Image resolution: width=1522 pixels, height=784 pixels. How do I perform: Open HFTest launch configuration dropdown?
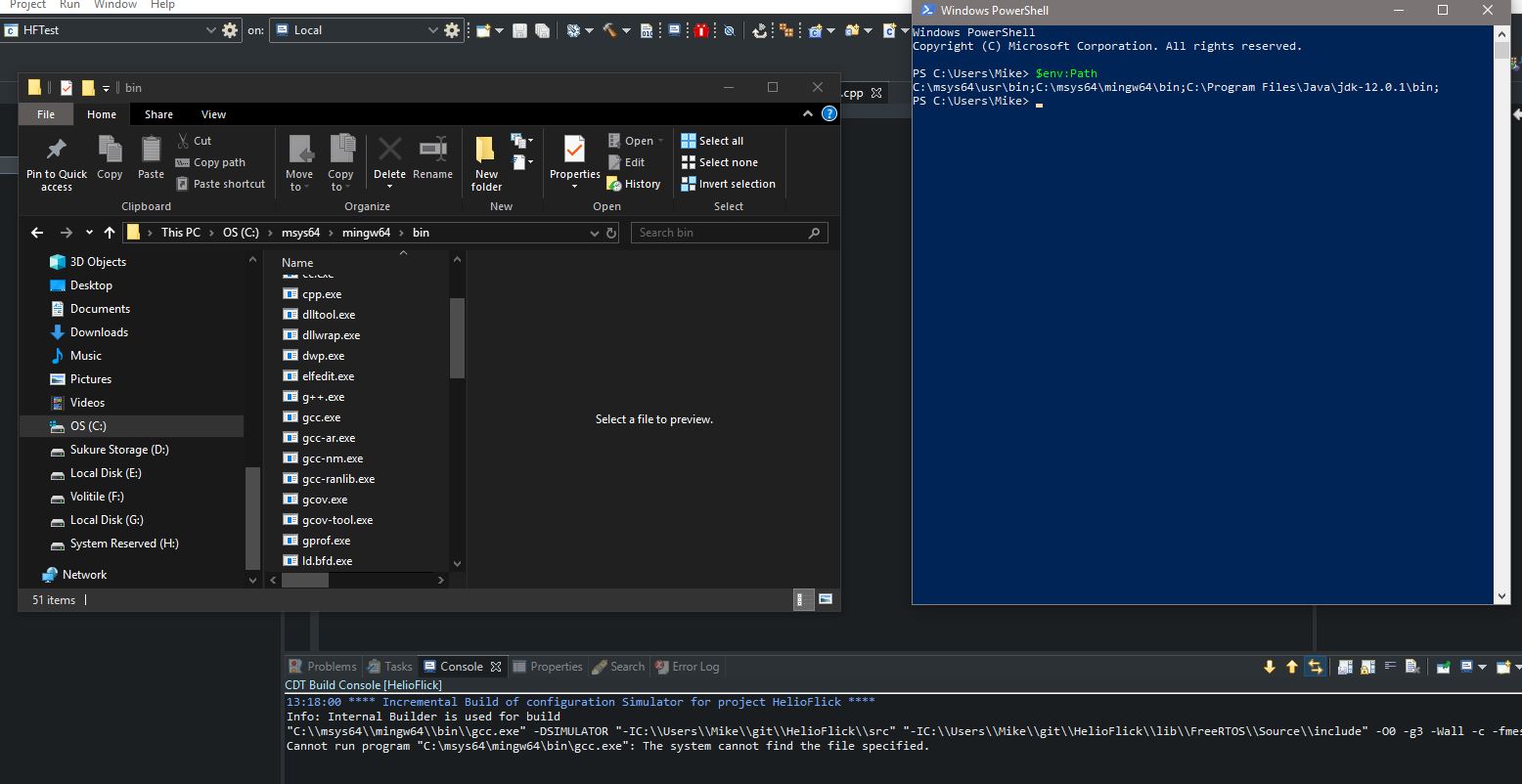211,30
